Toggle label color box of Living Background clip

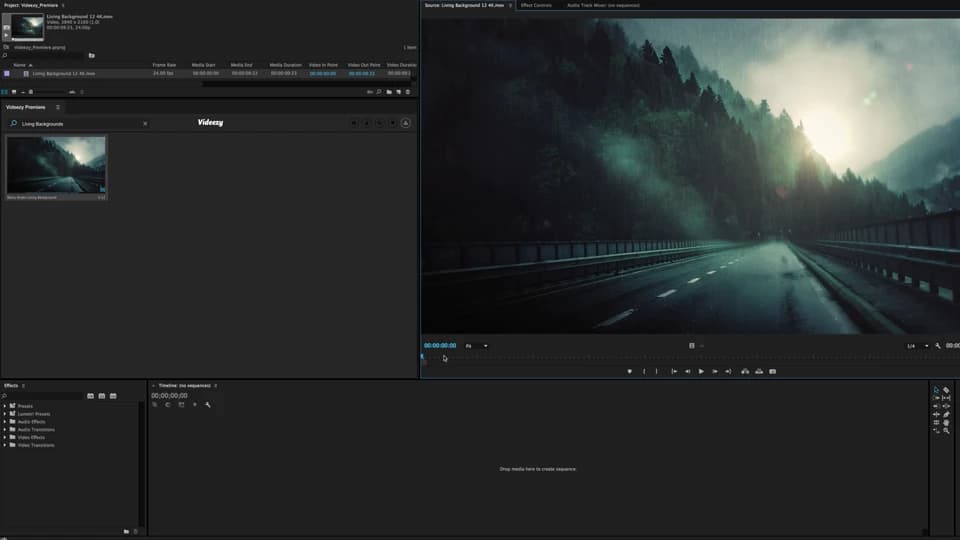click(x=7, y=73)
